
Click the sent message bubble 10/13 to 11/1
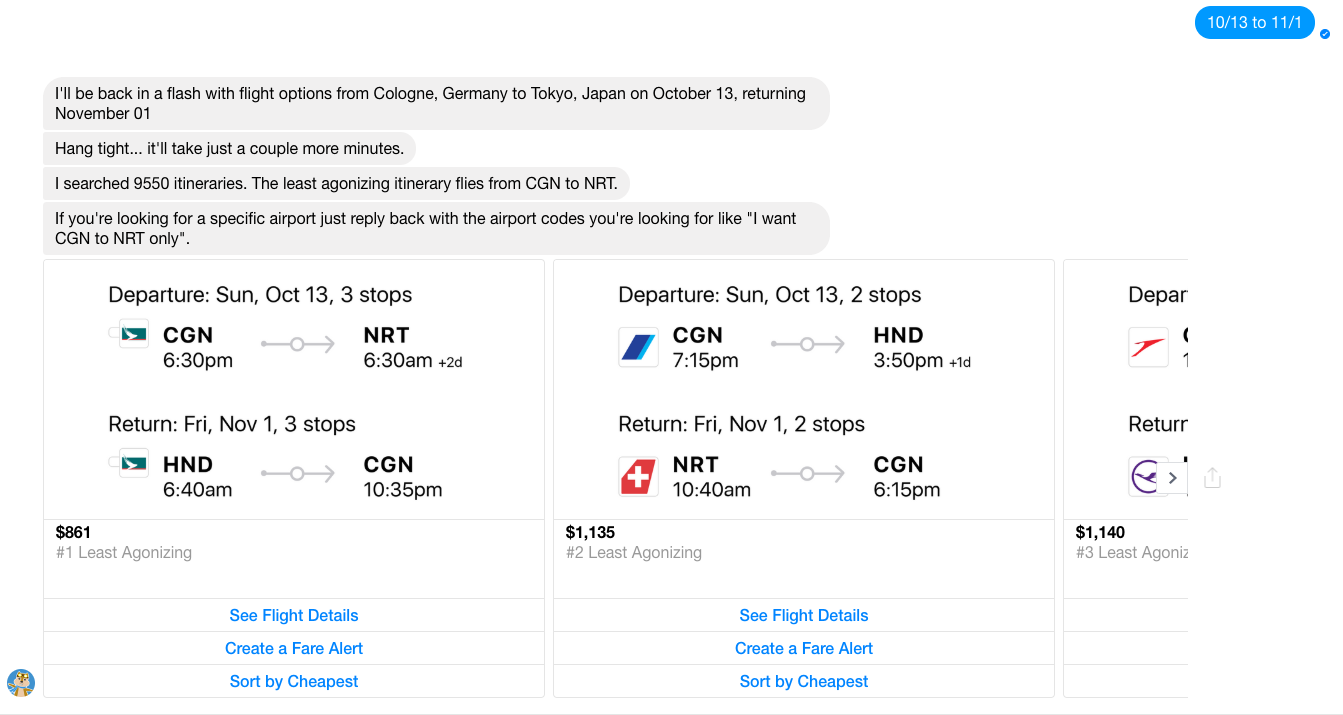(x=1255, y=22)
